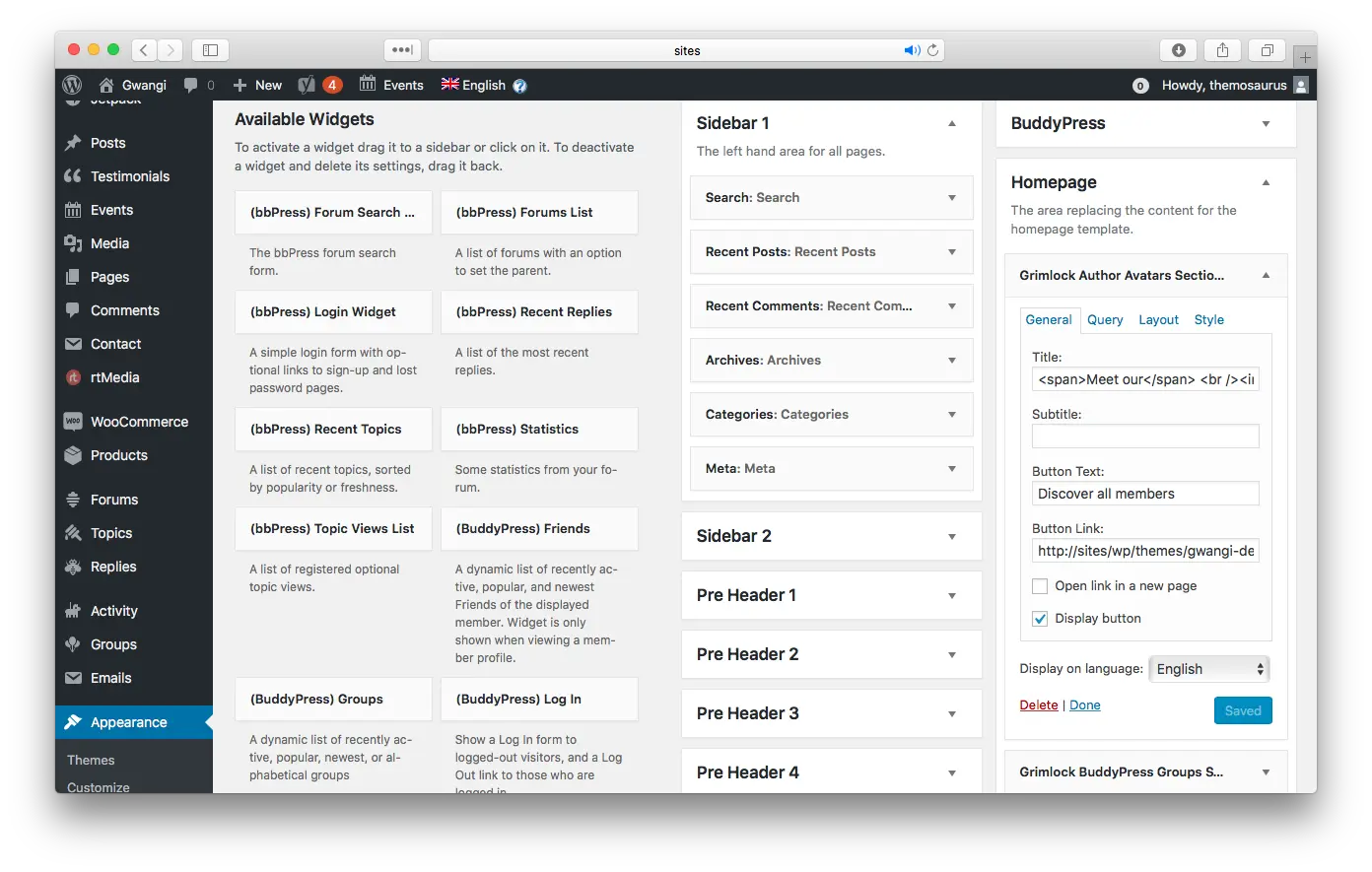The height and width of the screenshot is (872, 1372).
Task: Click the Saved button
Action: pyautogui.click(x=1243, y=710)
